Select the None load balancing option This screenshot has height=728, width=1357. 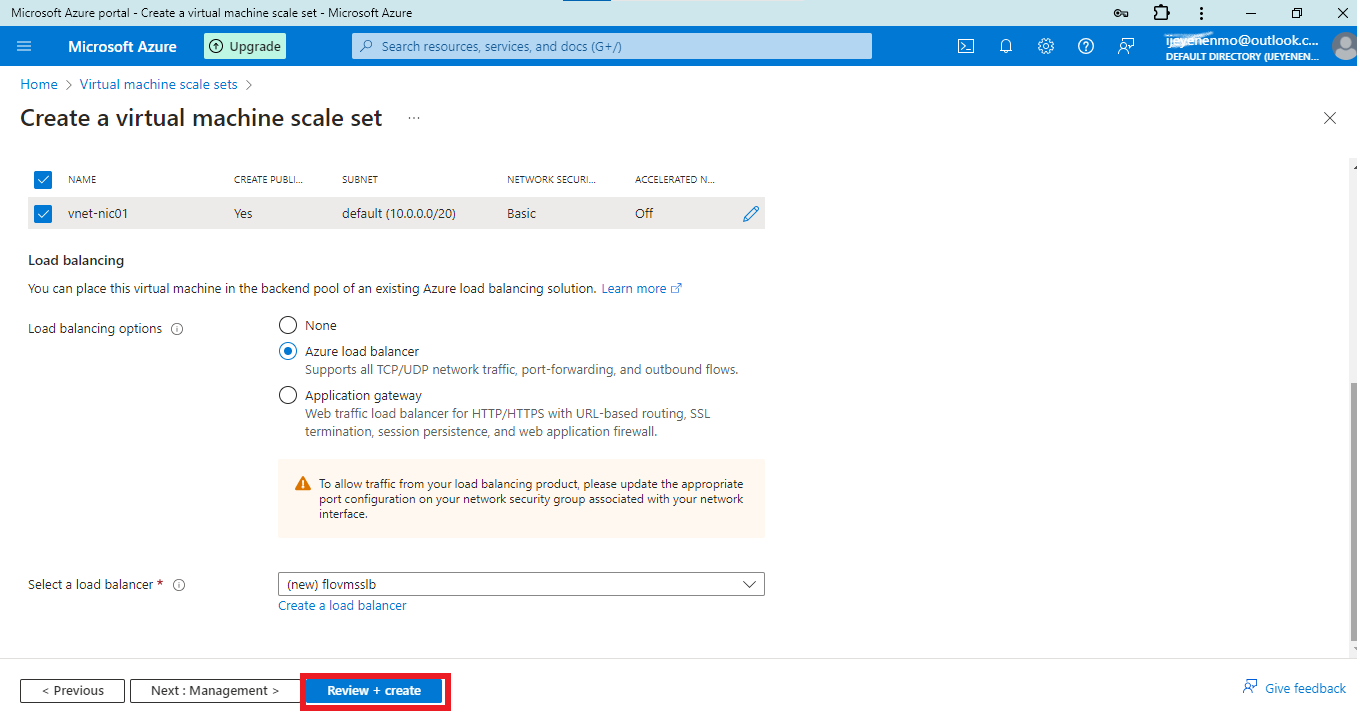pos(288,325)
